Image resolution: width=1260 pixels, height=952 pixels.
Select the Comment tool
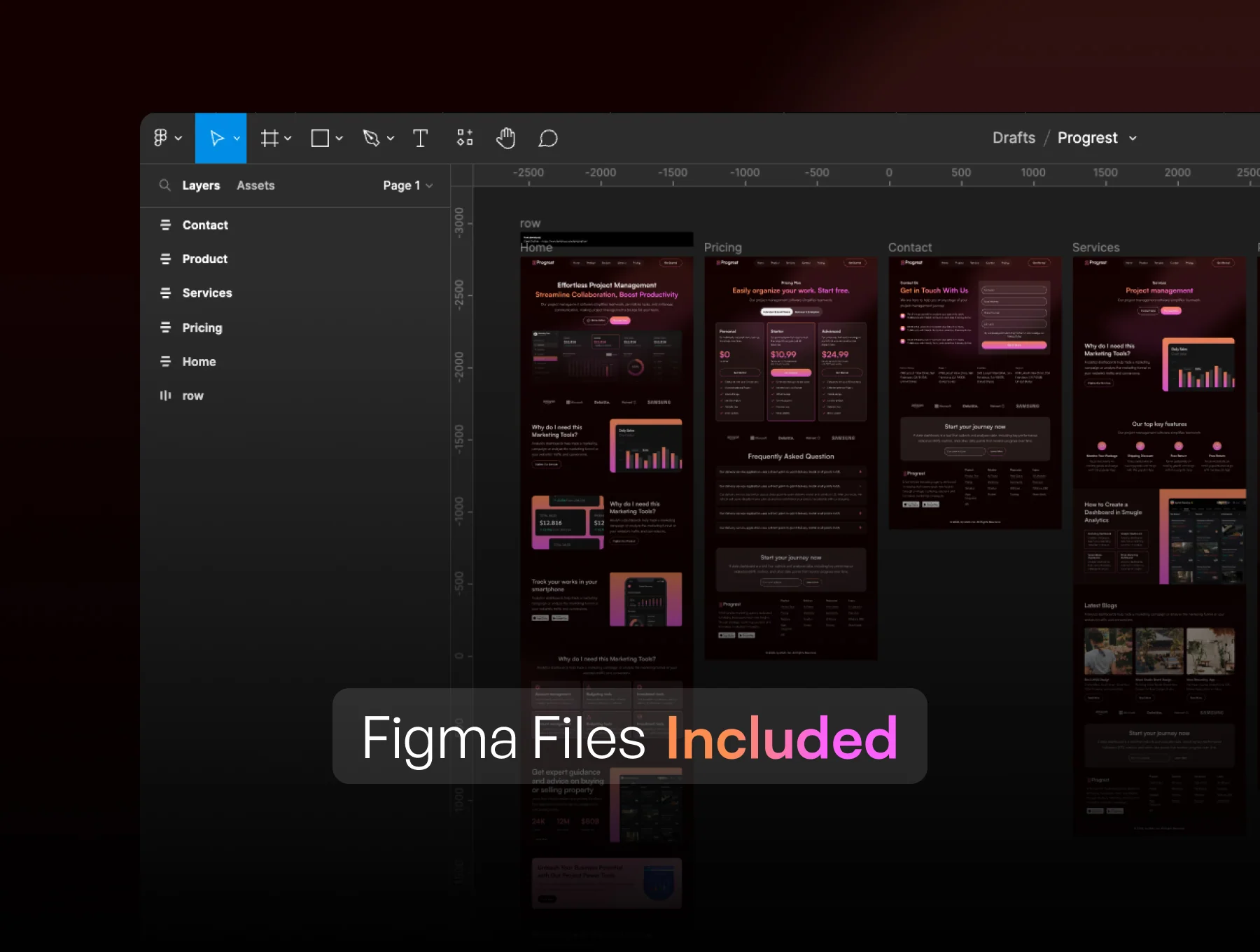coord(547,139)
